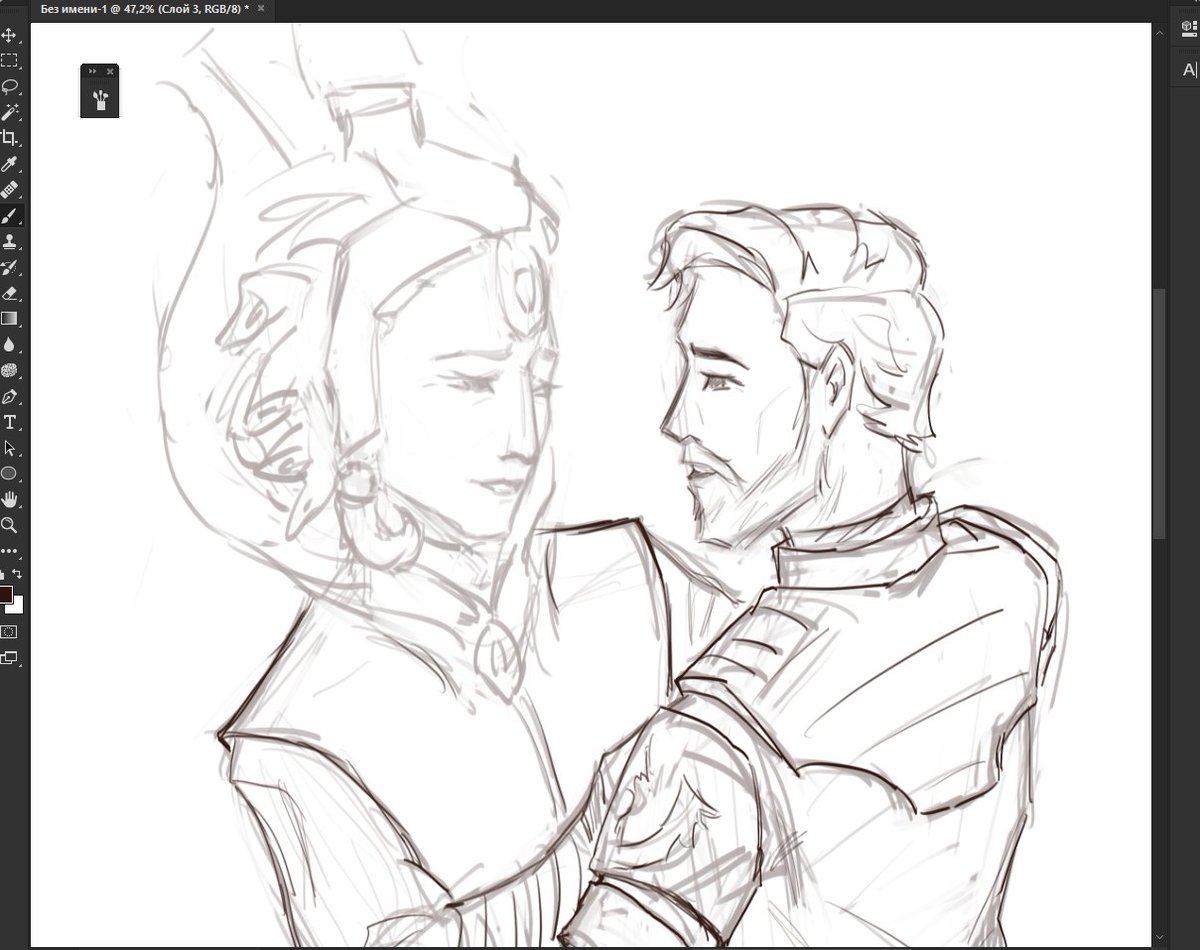This screenshot has width=1200, height=950.
Task: Close the Без имени-1 document tab
Action: 261,8
